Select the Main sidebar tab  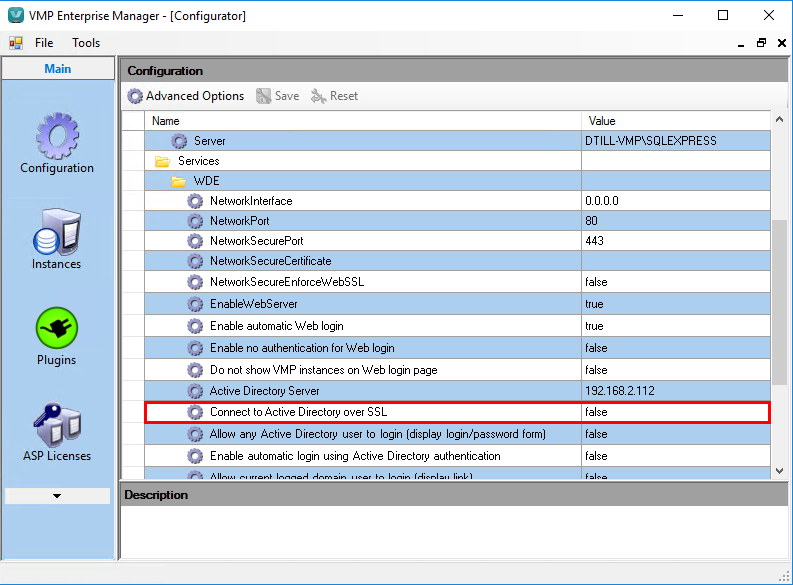pos(58,69)
